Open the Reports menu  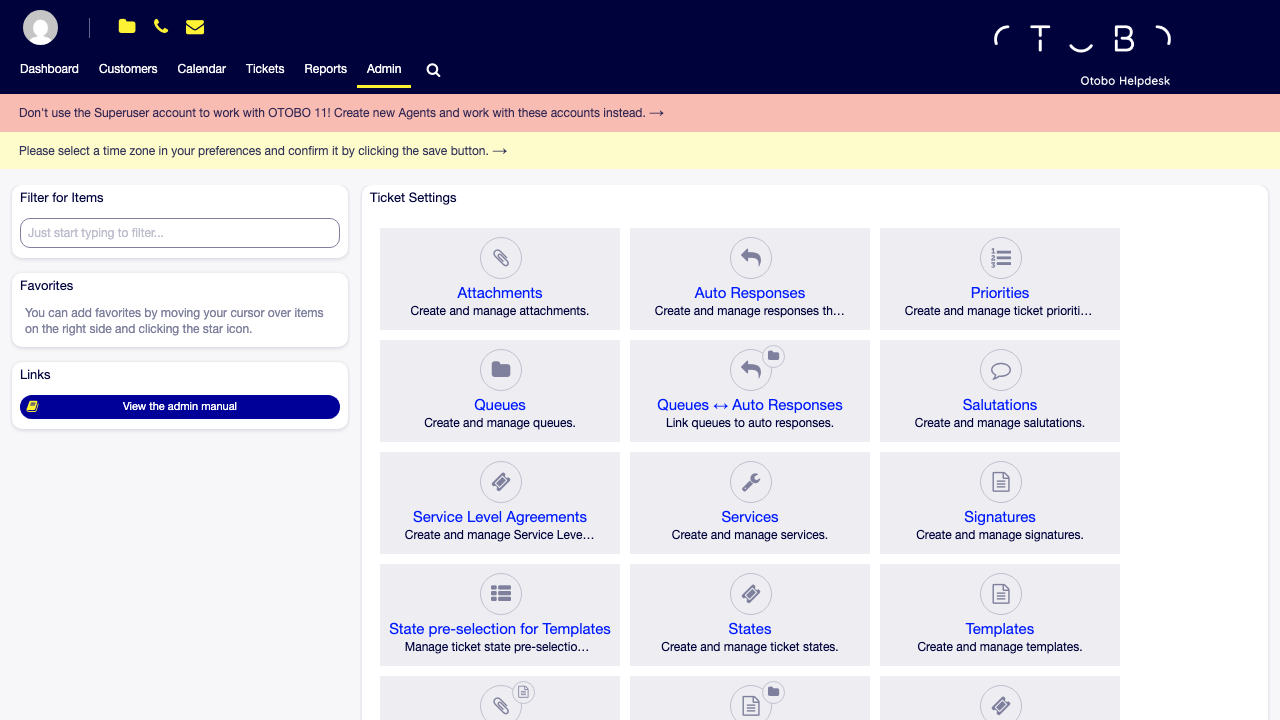(x=325, y=69)
